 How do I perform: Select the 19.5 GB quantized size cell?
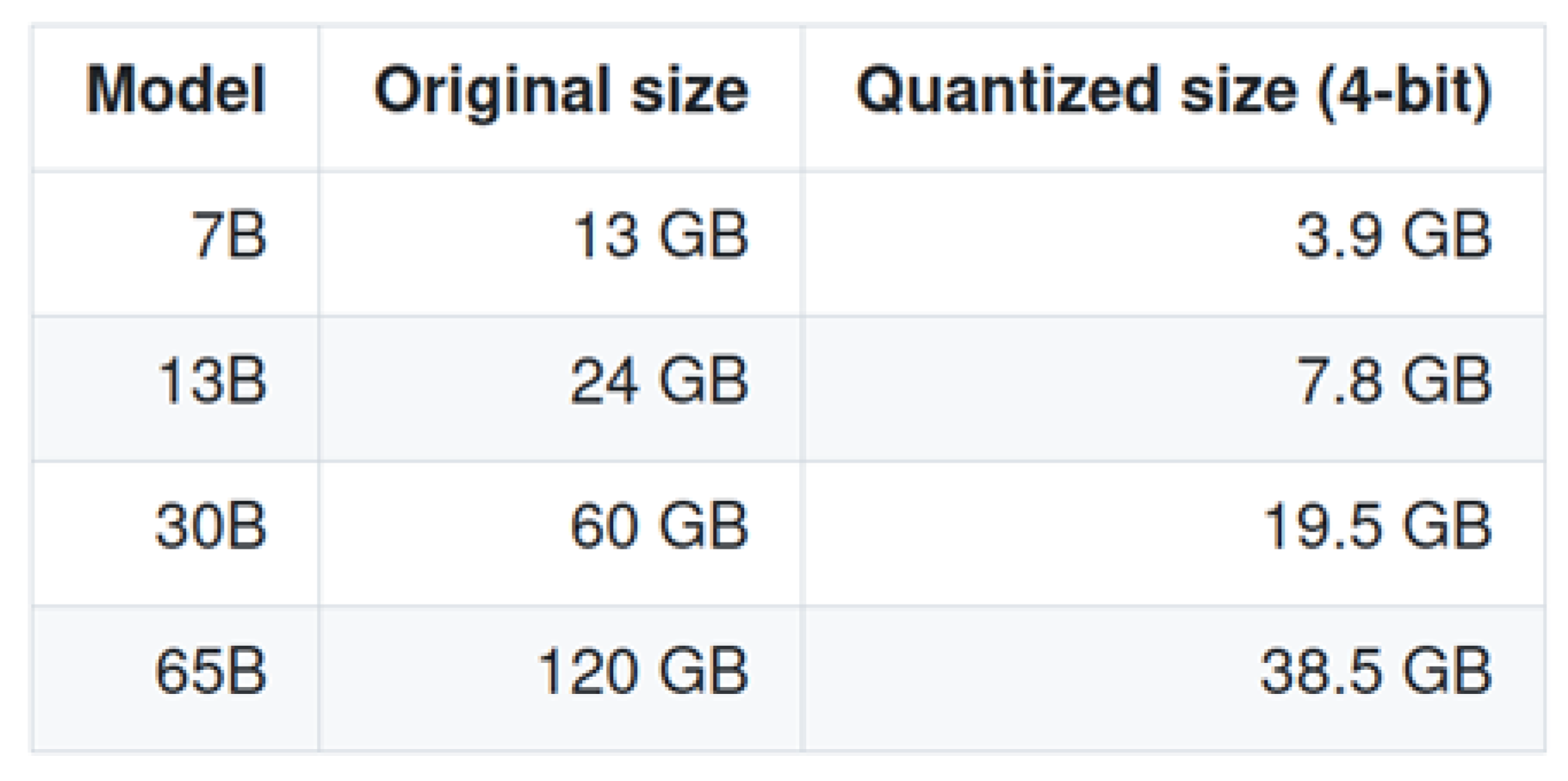[x=1377, y=526]
